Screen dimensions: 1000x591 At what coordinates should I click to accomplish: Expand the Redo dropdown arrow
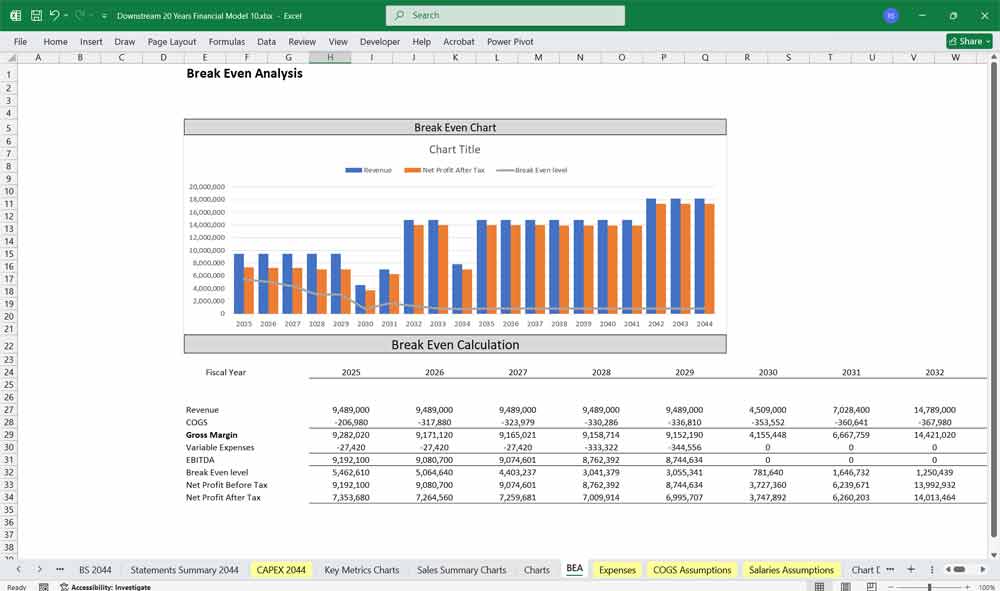(91, 15)
